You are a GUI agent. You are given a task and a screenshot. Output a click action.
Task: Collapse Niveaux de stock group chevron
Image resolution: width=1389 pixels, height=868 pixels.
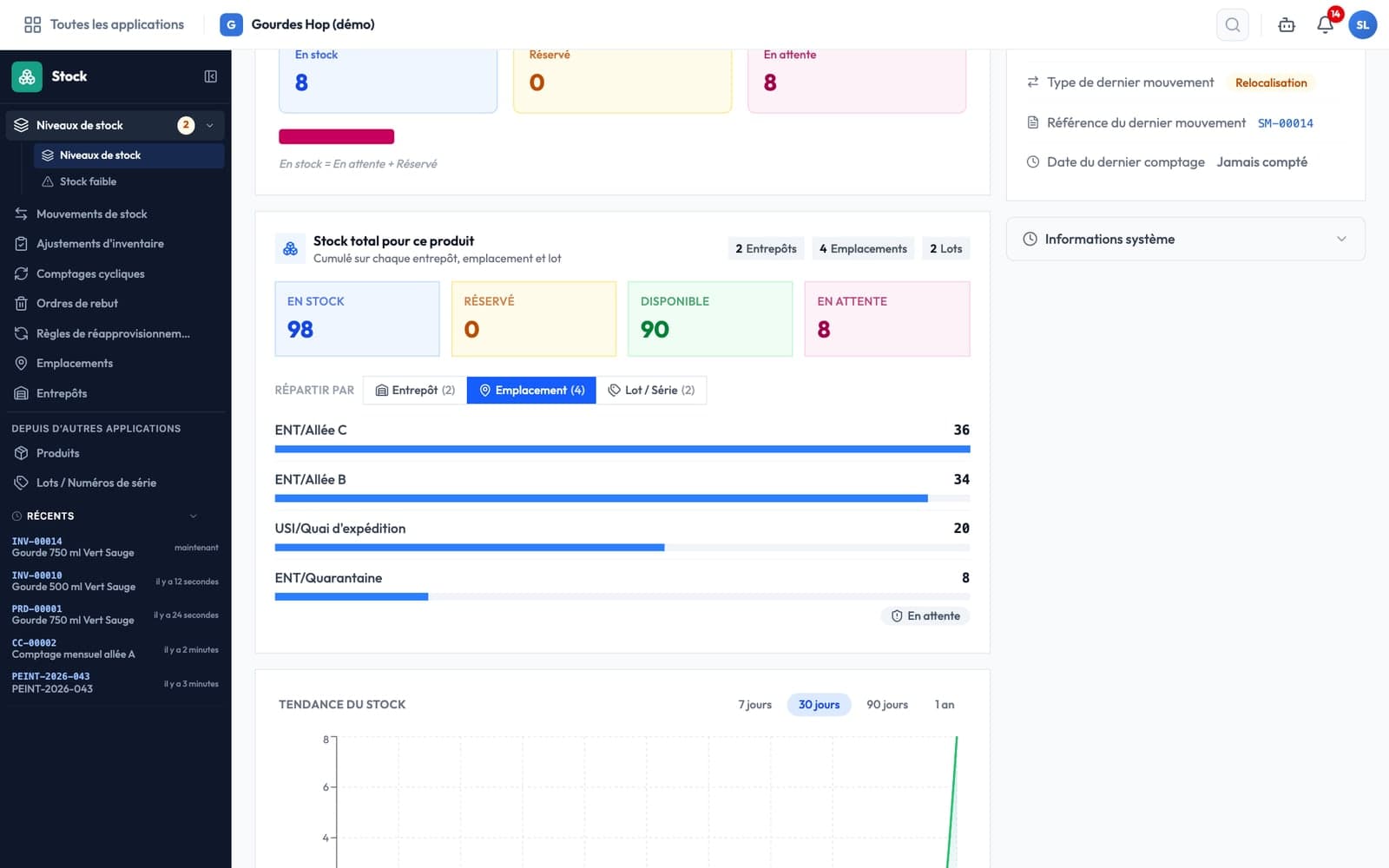tap(209, 125)
